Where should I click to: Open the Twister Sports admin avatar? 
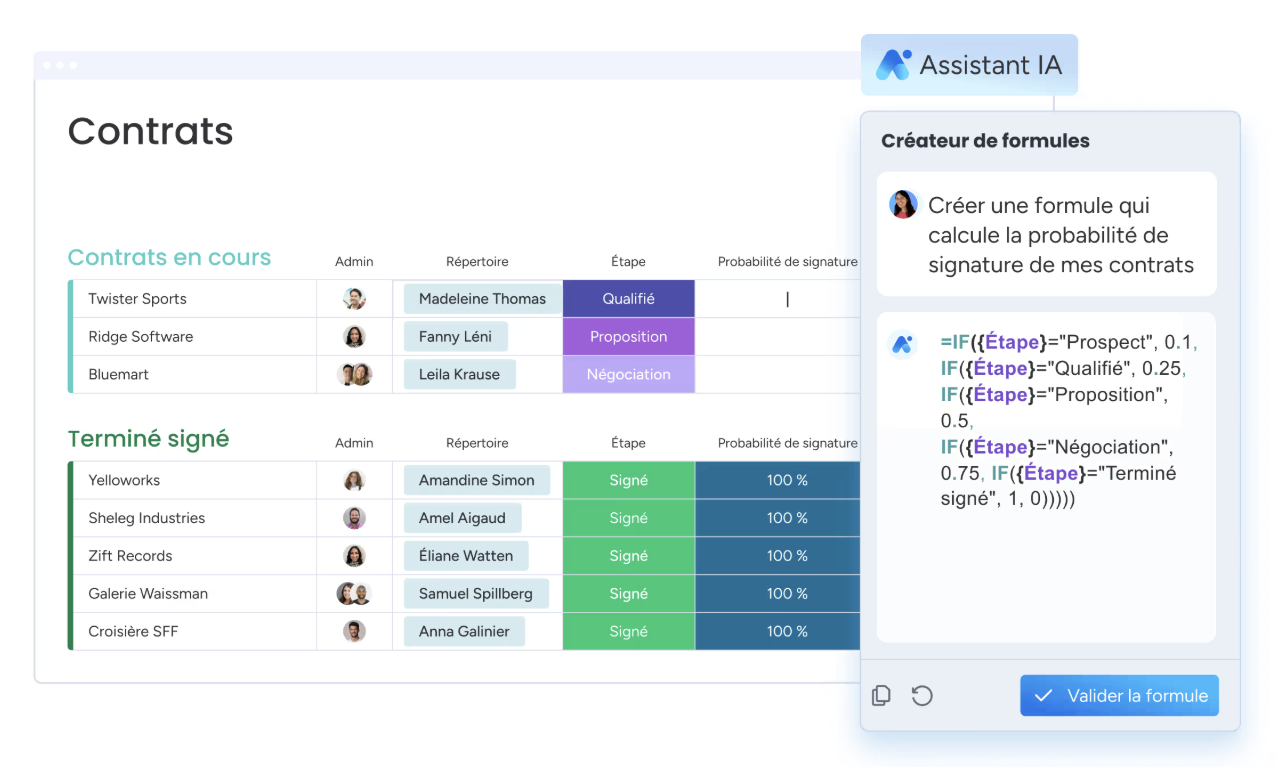click(354, 298)
